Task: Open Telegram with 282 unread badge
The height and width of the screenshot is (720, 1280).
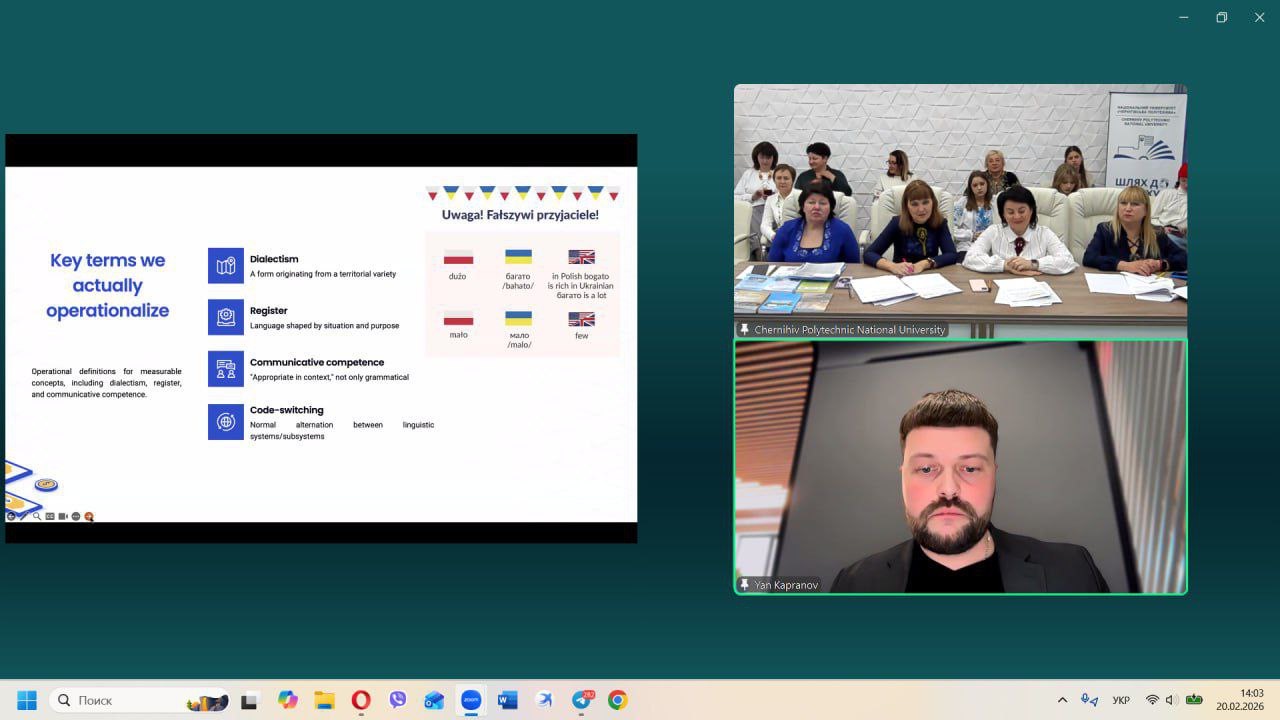Action: point(582,700)
